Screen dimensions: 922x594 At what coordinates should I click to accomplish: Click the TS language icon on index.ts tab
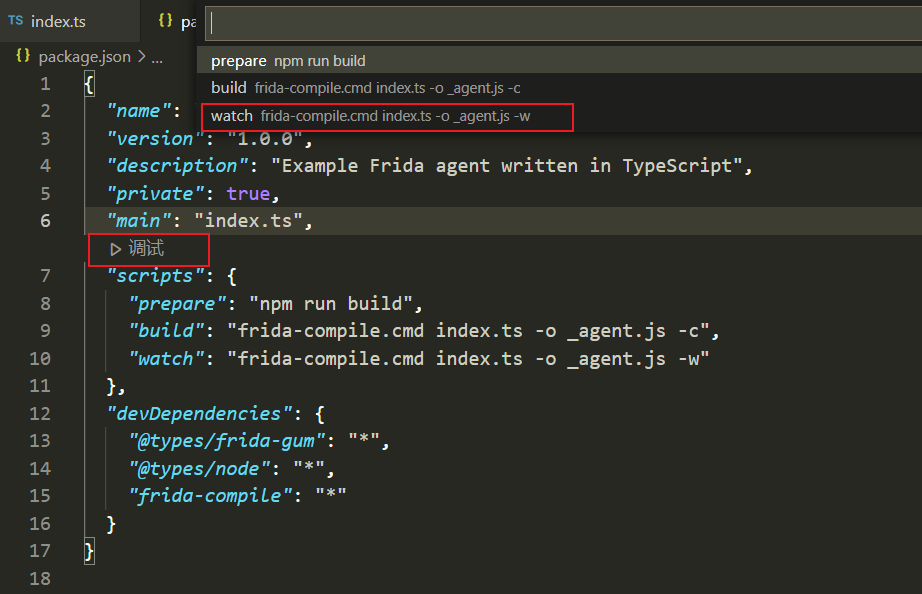pos(14,20)
